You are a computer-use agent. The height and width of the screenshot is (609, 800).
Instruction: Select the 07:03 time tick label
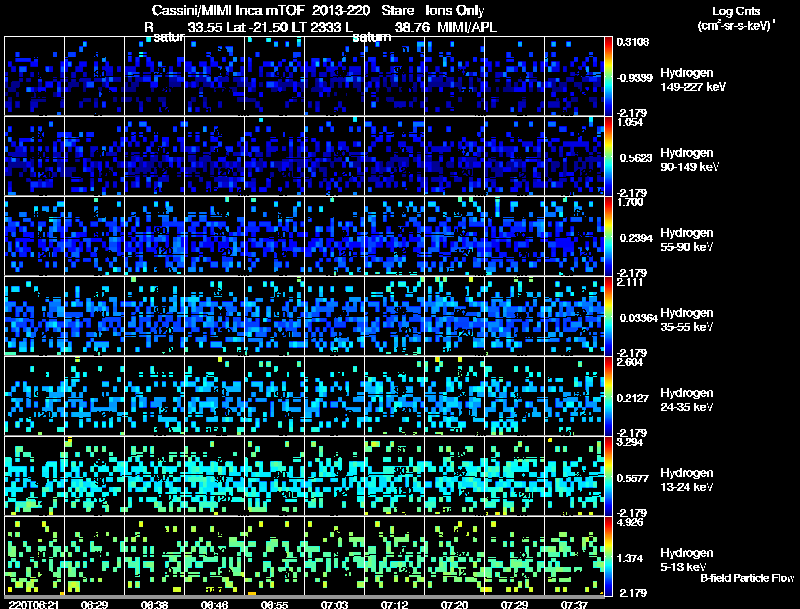[335, 604]
